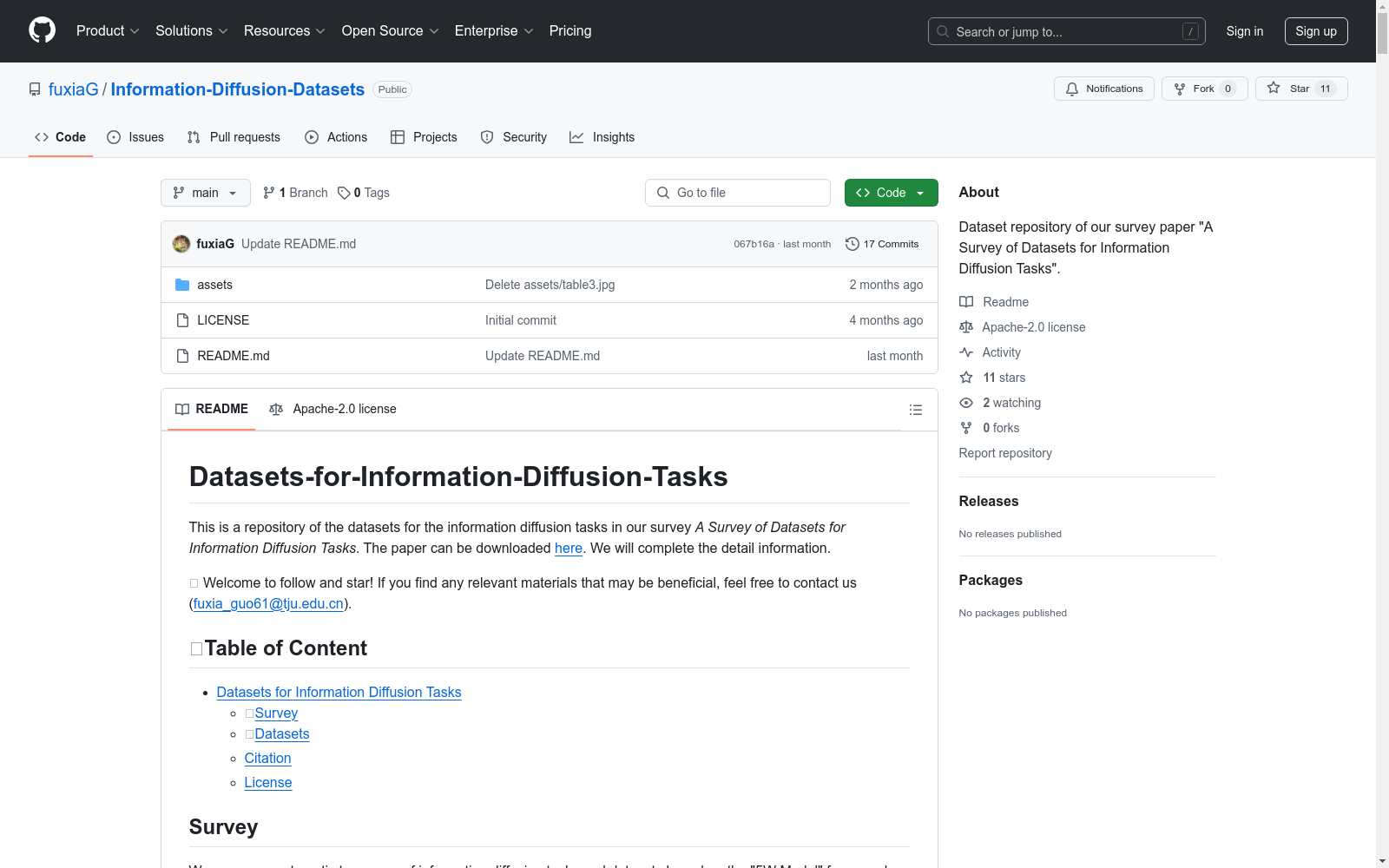Open the README.md file
The width and height of the screenshot is (1389, 868).
click(x=234, y=356)
